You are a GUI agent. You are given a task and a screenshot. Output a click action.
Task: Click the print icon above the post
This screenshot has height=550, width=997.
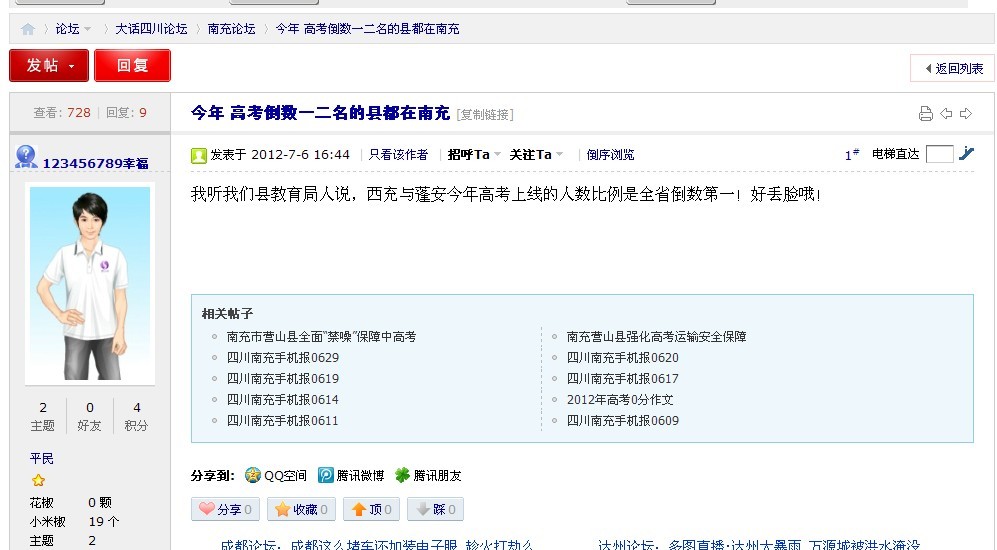[925, 114]
